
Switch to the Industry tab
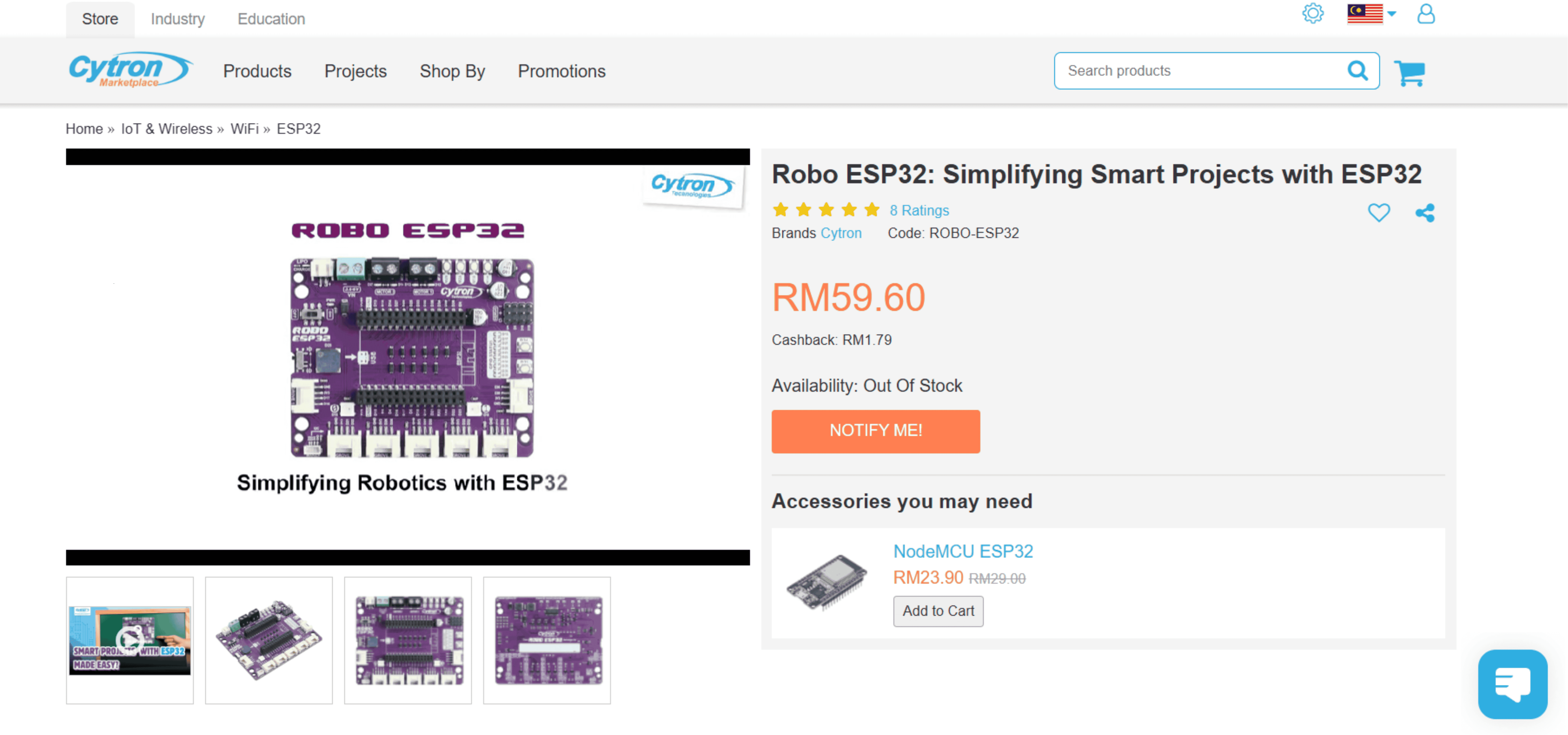click(178, 19)
